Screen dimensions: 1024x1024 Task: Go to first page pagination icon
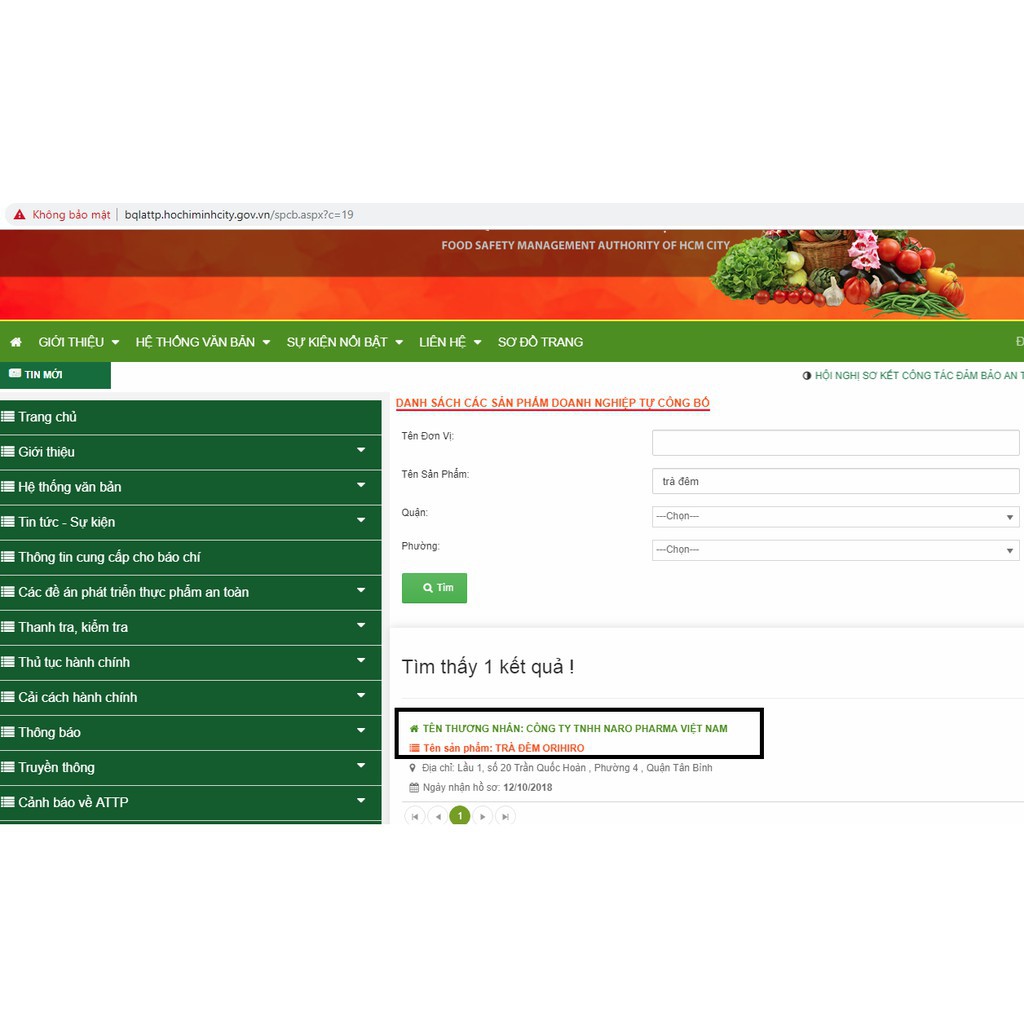click(x=414, y=816)
